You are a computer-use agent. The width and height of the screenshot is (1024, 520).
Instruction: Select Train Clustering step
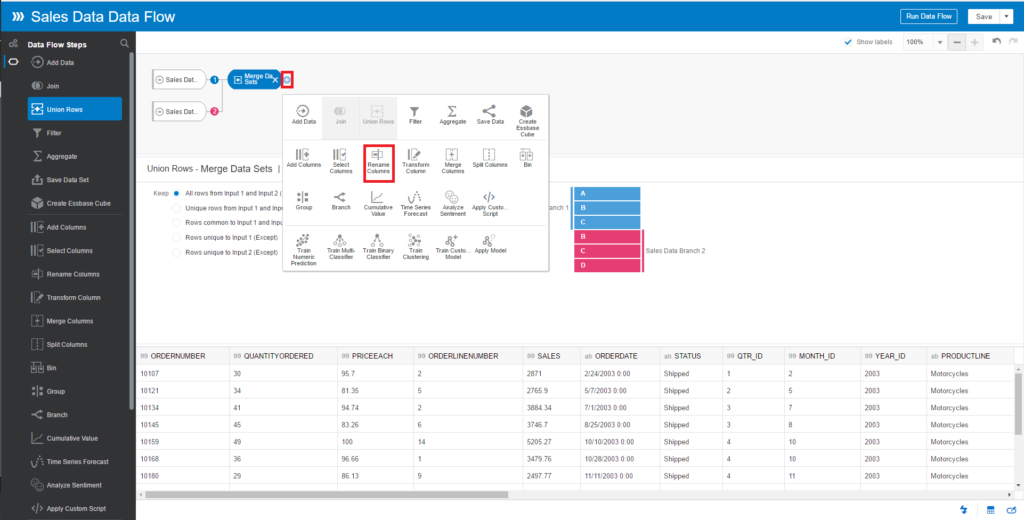point(415,248)
